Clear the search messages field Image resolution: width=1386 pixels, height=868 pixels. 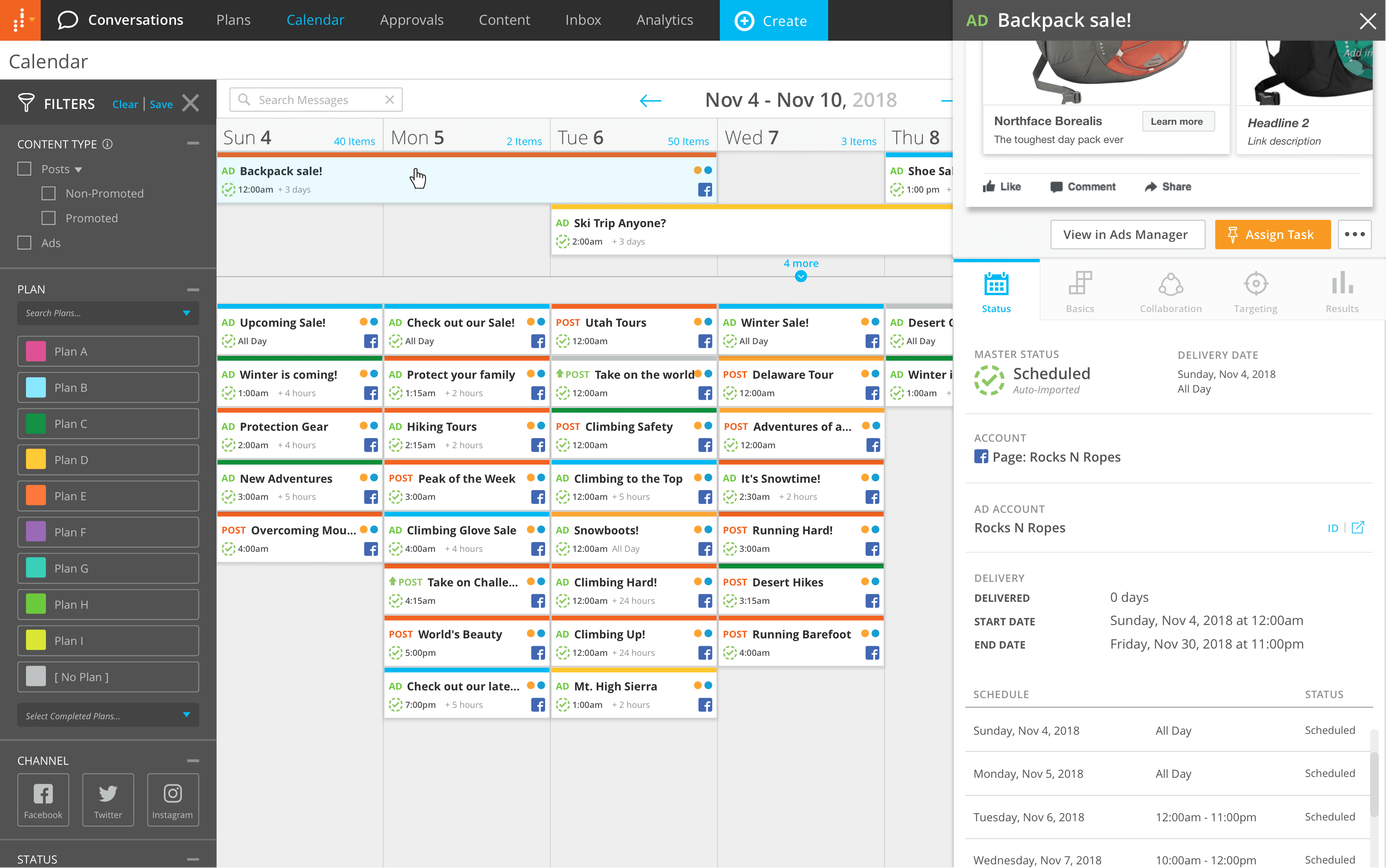pos(390,100)
